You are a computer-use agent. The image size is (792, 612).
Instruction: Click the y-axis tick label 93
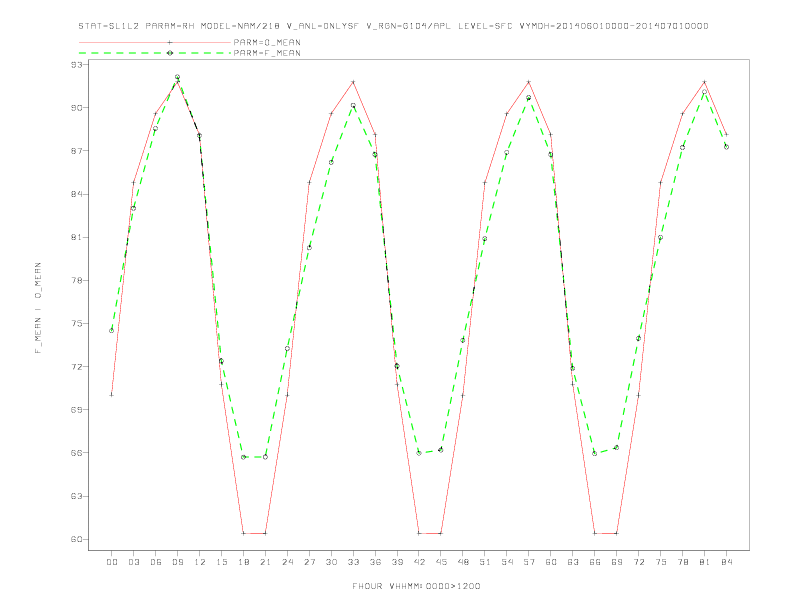click(76, 65)
